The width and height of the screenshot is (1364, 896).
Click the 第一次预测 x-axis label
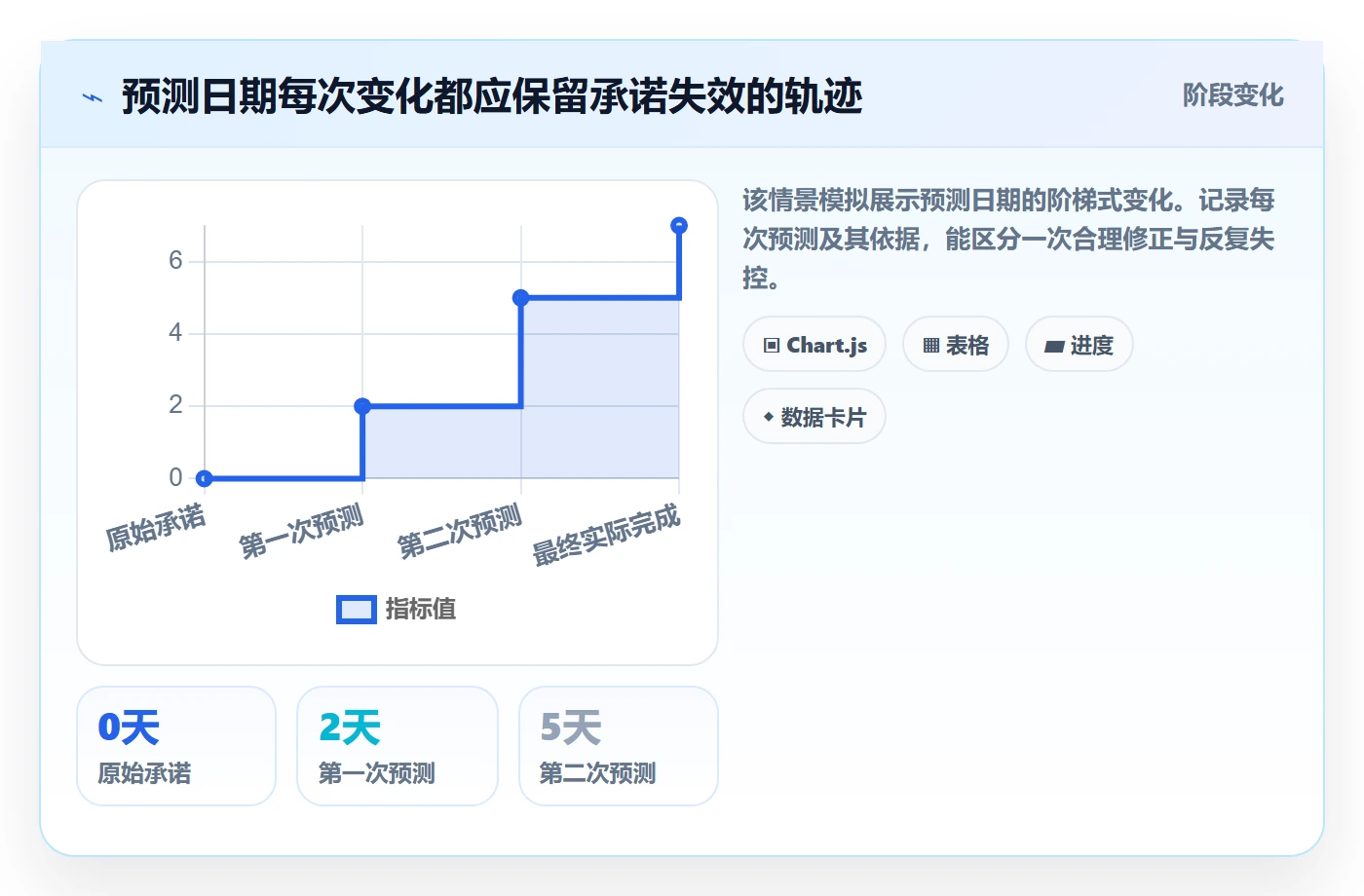[x=302, y=532]
